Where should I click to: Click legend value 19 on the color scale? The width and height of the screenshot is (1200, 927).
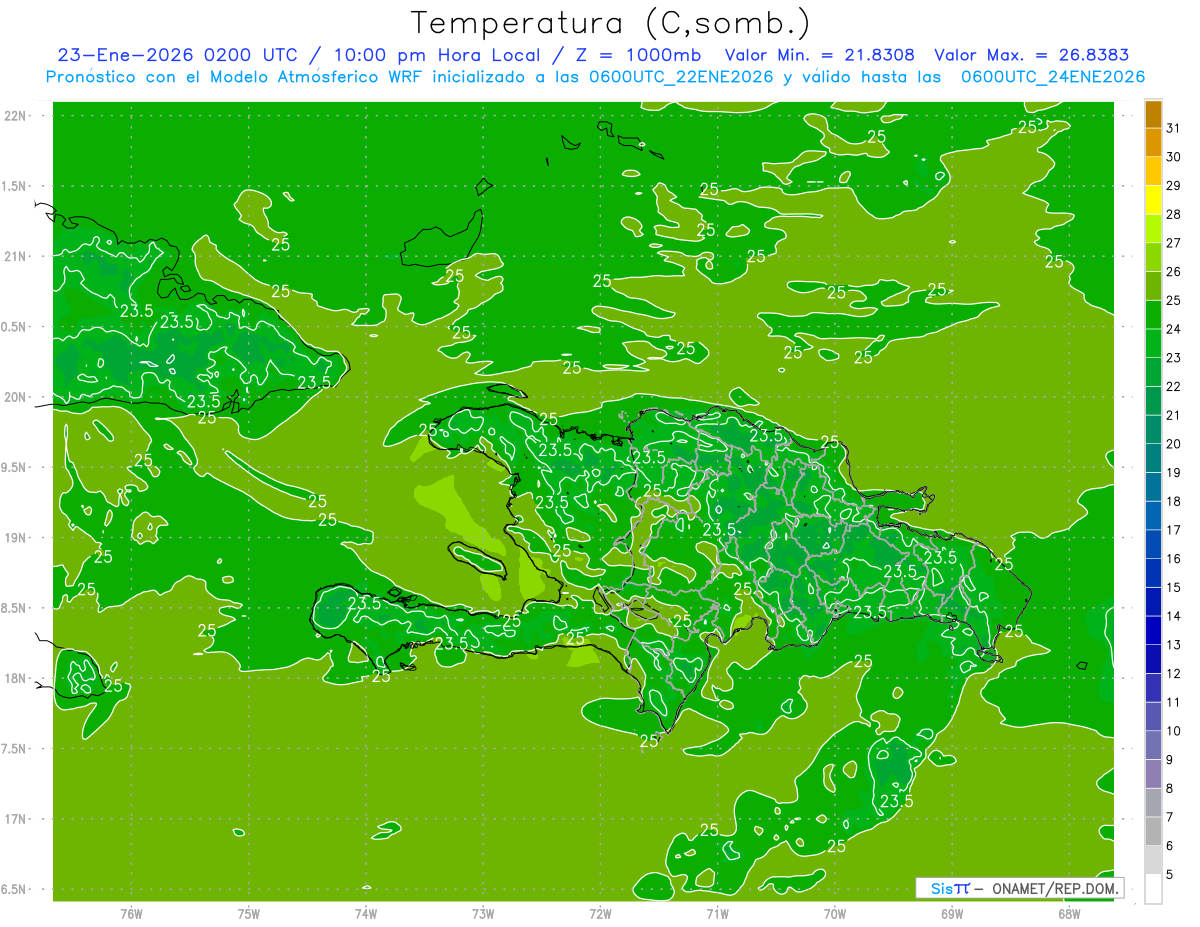point(1173,473)
